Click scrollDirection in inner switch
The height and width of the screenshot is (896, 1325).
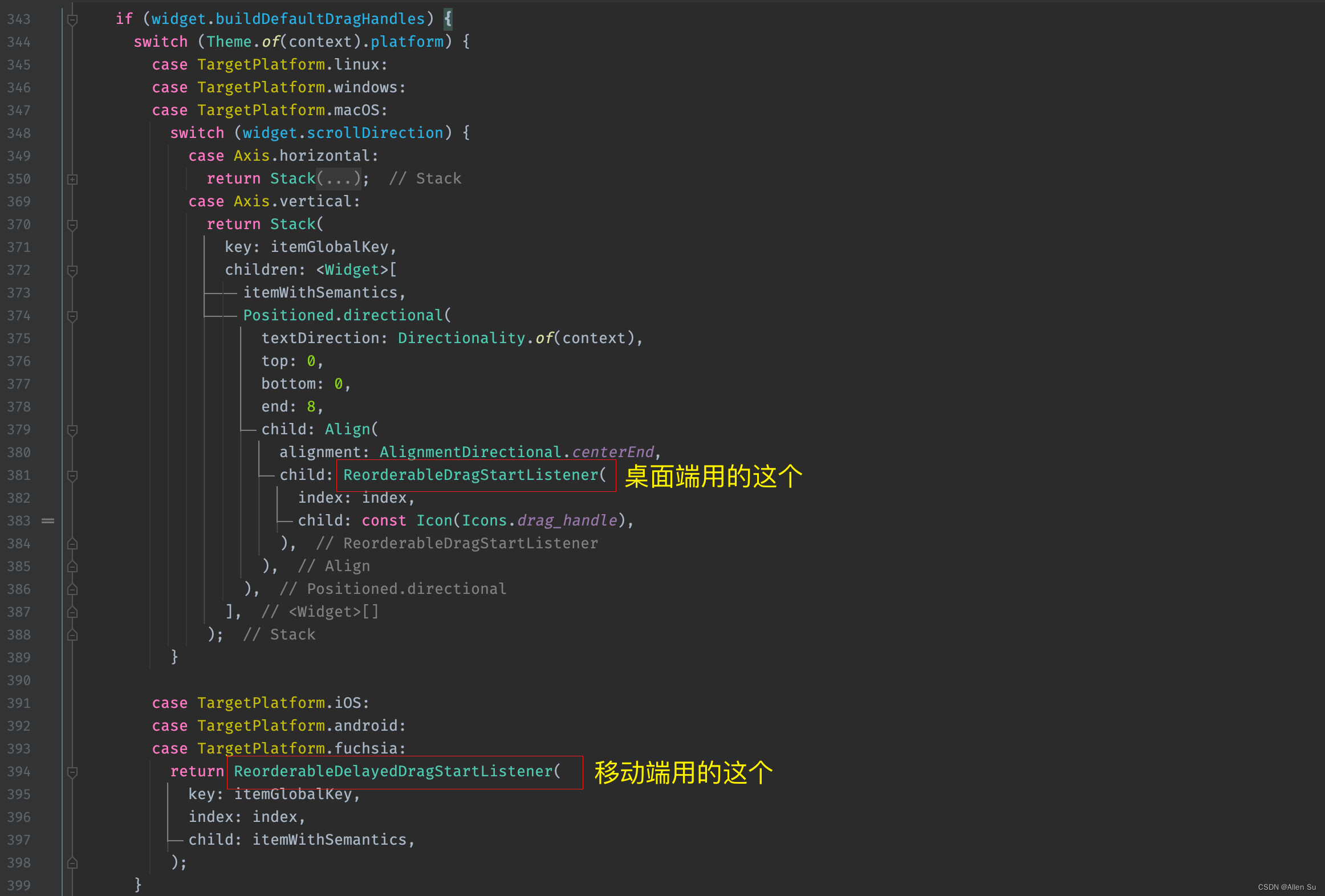click(375, 133)
